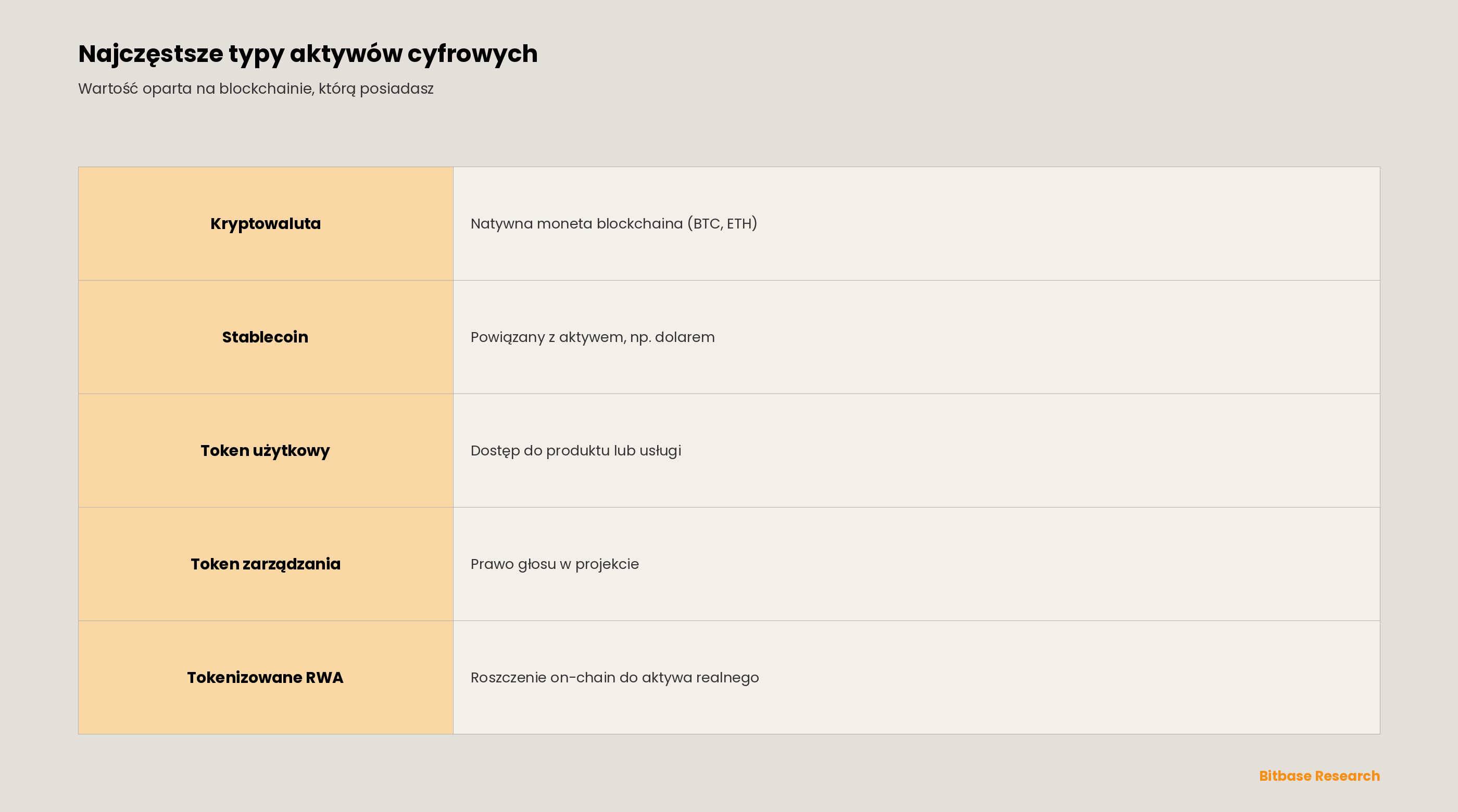Click 'Powiązany z aktywem, np. dolarem'

(593, 337)
